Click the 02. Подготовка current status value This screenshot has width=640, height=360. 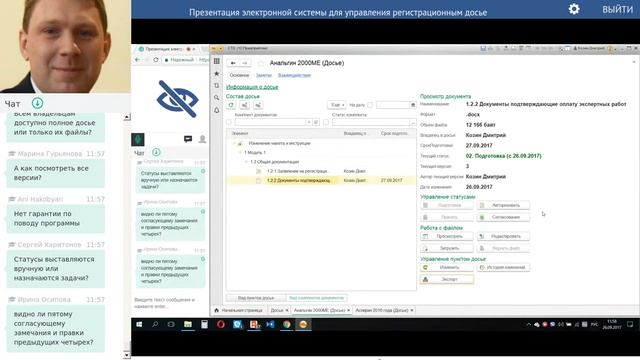click(503, 156)
